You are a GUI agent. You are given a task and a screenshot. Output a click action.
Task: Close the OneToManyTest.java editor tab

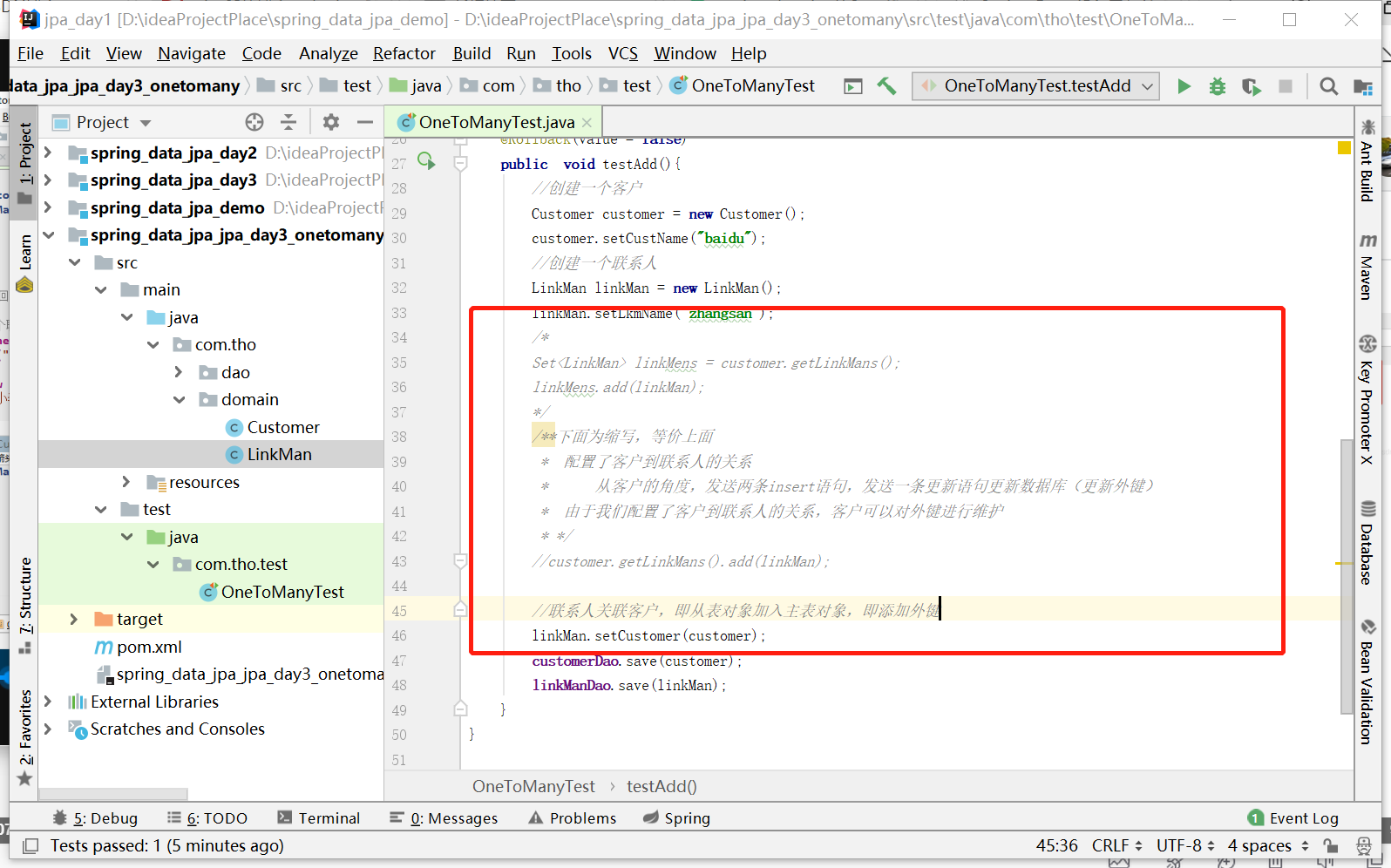point(587,123)
